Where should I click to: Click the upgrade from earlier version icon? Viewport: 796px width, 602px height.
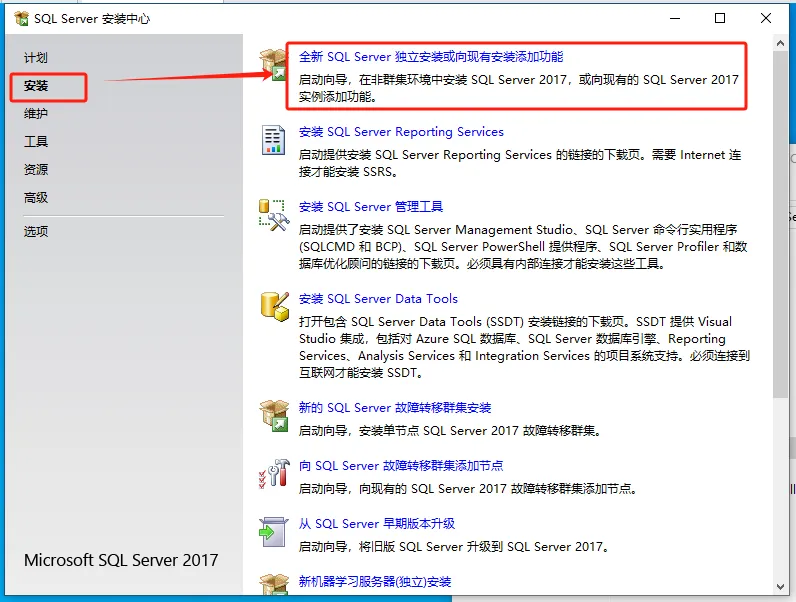point(273,532)
